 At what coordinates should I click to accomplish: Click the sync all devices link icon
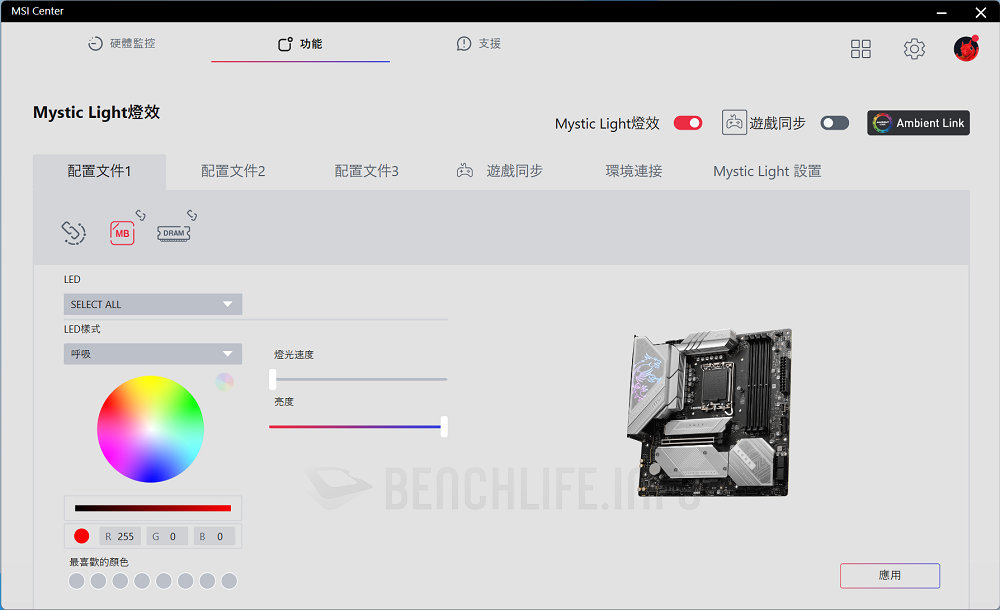click(73, 232)
